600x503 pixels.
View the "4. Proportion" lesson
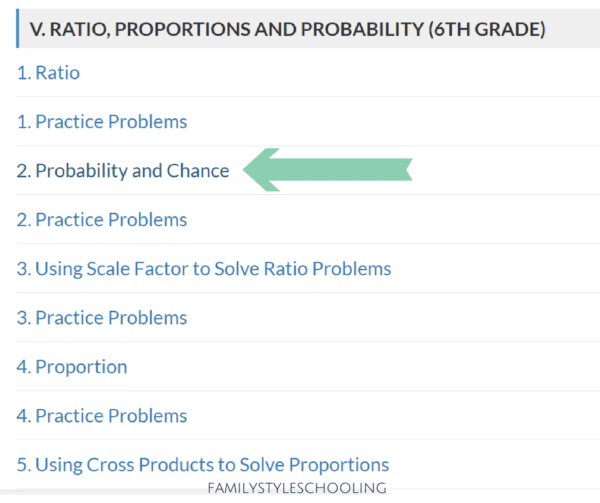pos(71,367)
